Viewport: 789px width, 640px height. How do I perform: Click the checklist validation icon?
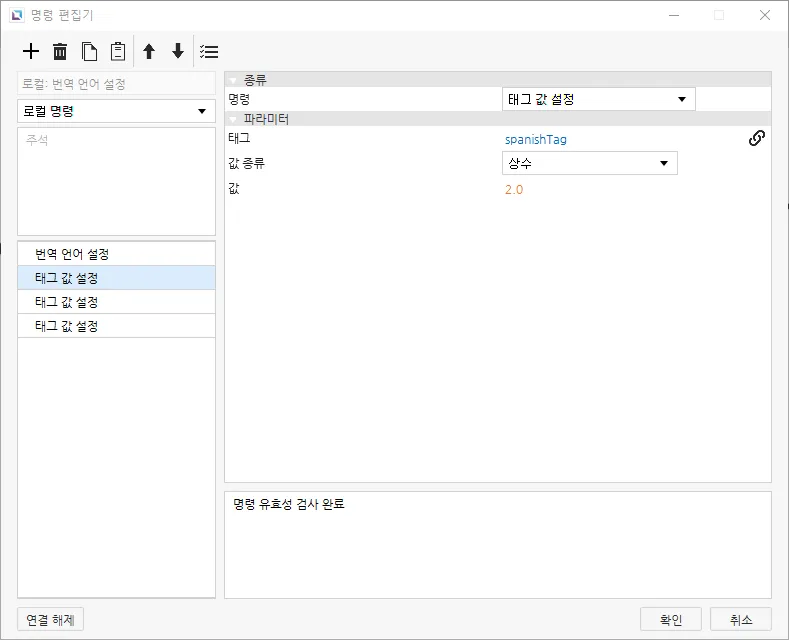209,51
